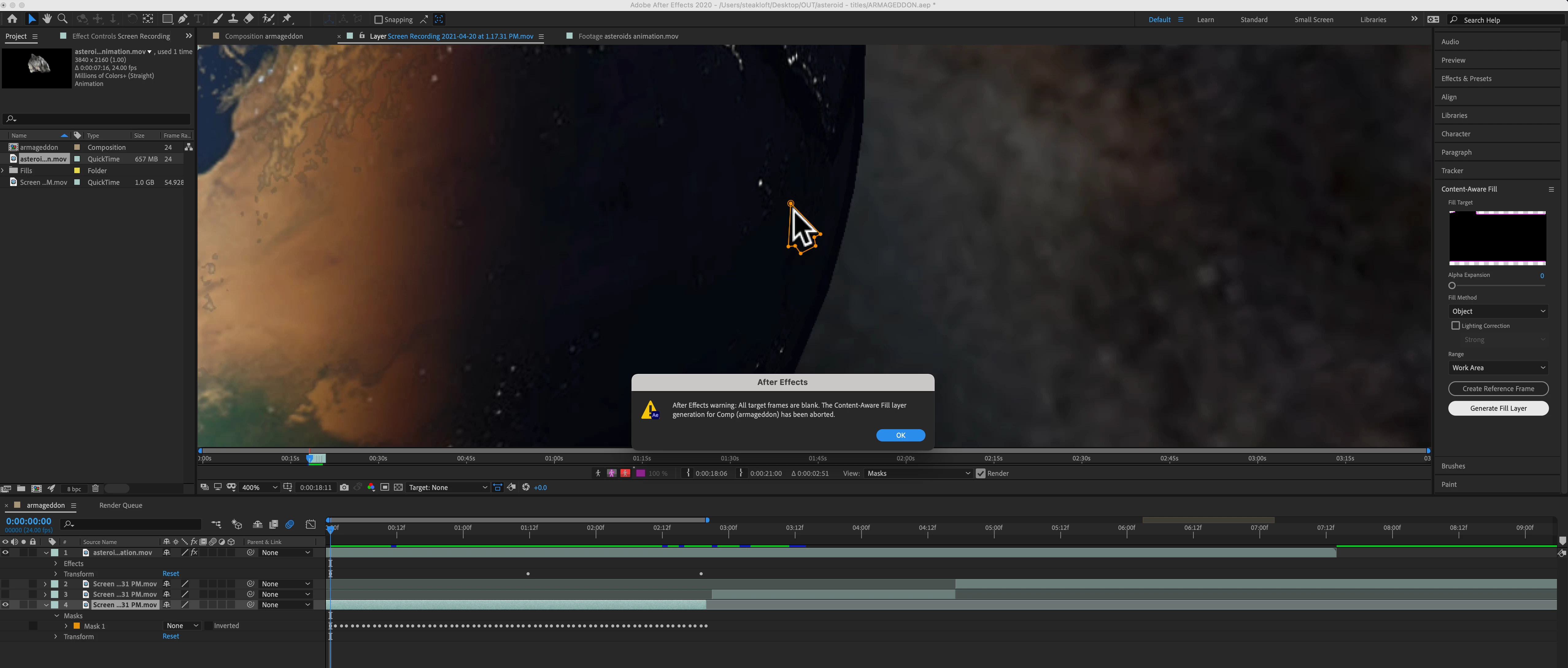Select the Pen tool
The width and height of the screenshot is (1568, 668).
click(183, 19)
